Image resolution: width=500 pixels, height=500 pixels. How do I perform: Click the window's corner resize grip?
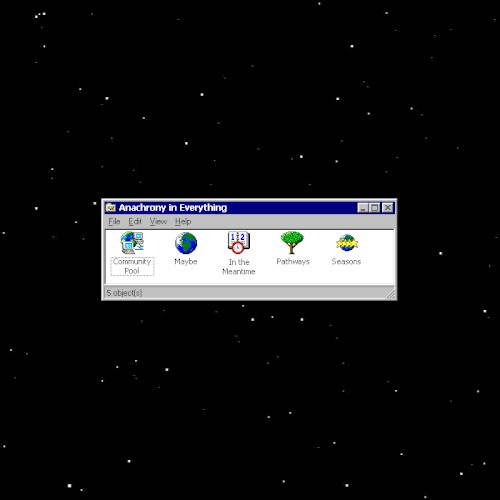390,294
